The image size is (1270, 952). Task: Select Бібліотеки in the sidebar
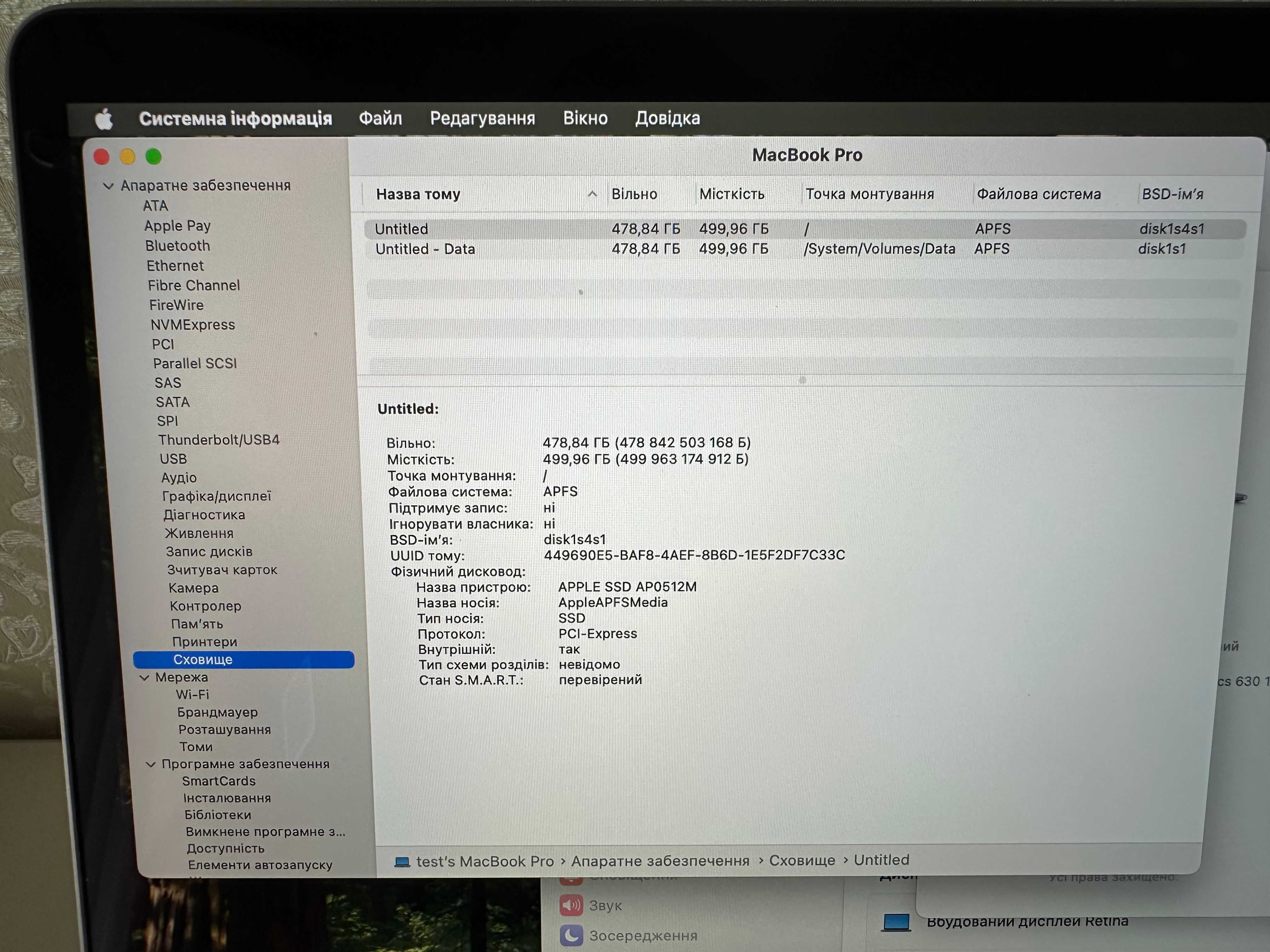point(218,815)
